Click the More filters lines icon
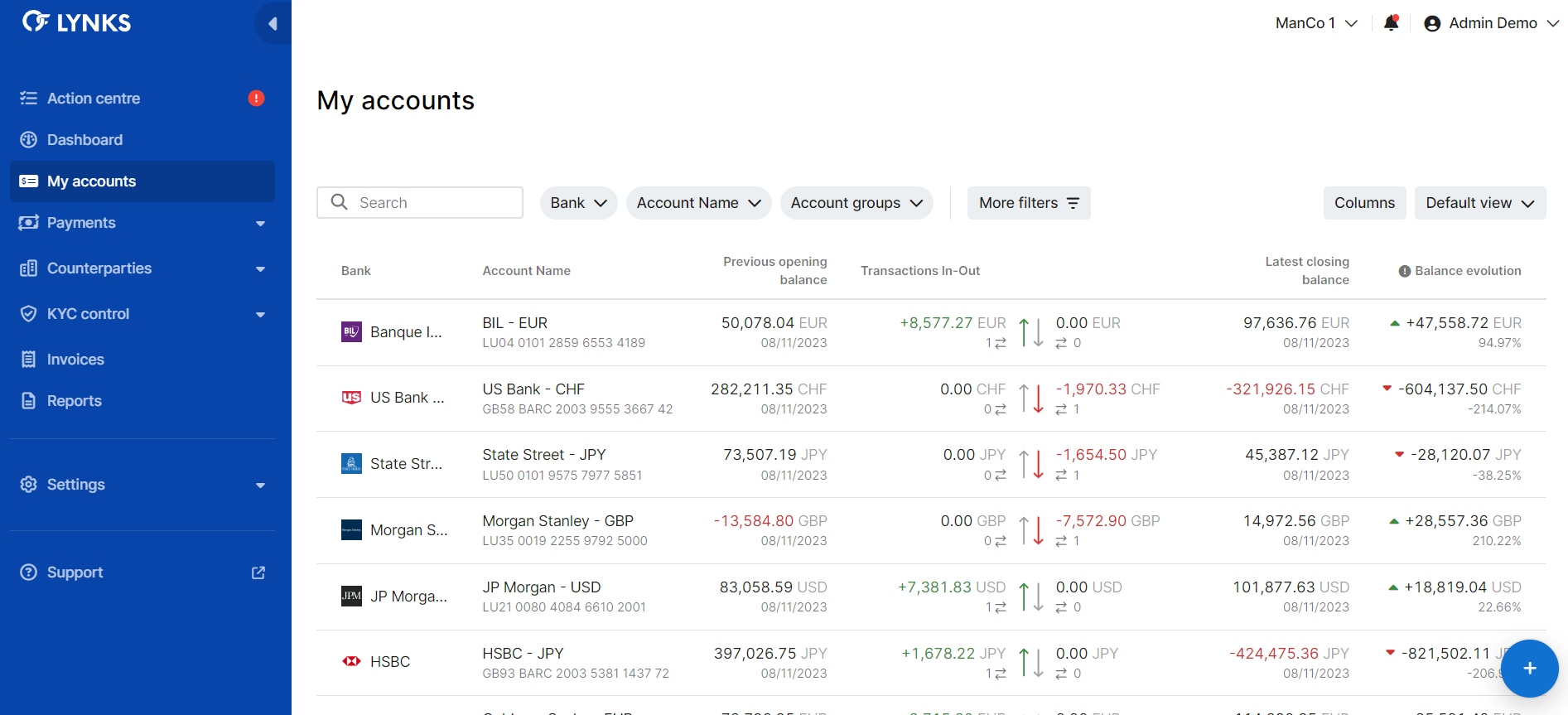This screenshot has height=715, width=1568. pos(1073,203)
